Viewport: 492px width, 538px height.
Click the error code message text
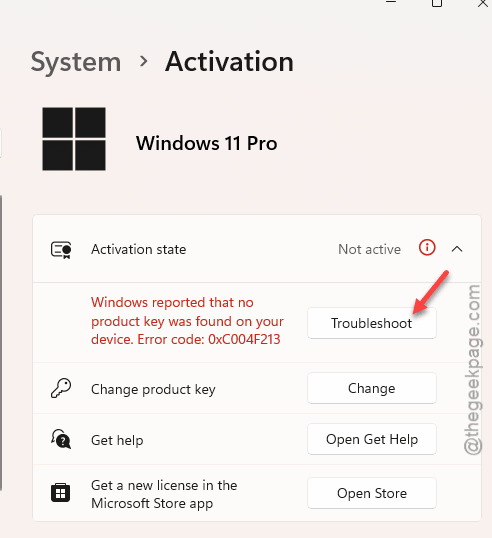pos(187,321)
